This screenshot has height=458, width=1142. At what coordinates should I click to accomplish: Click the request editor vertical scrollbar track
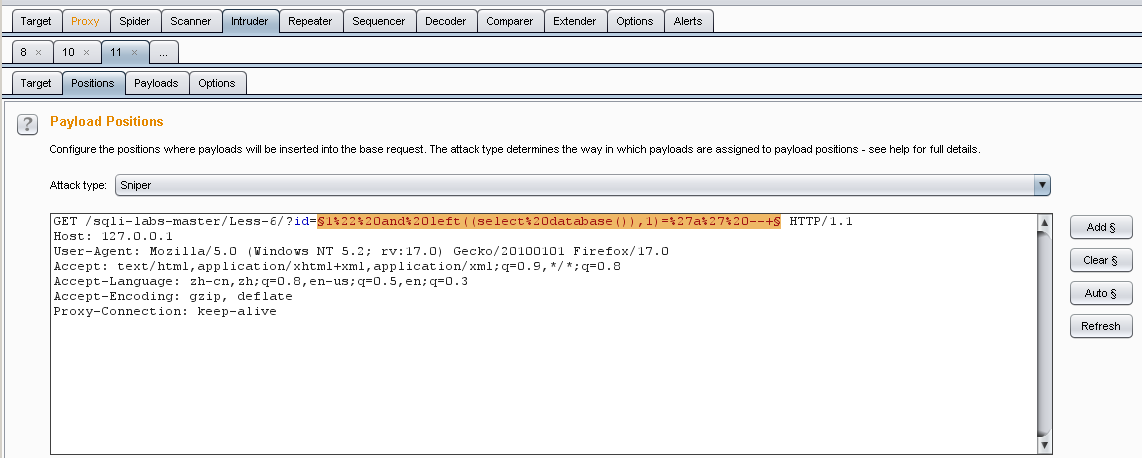[1044, 333]
